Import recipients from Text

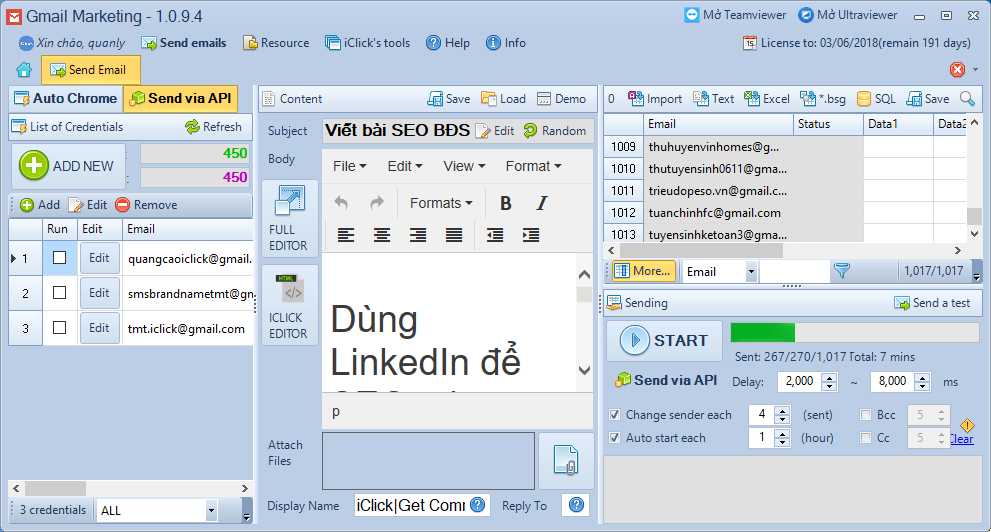pyautogui.click(x=714, y=99)
